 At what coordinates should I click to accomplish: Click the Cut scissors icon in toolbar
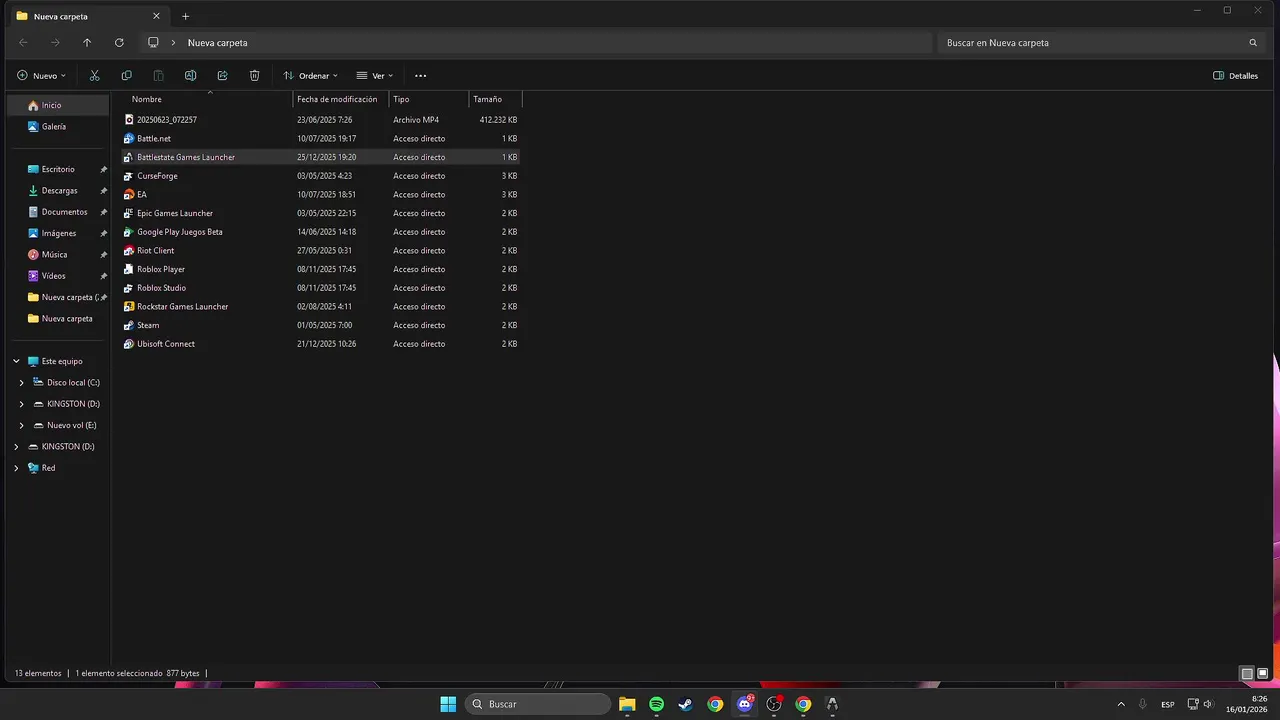pyautogui.click(x=94, y=75)
